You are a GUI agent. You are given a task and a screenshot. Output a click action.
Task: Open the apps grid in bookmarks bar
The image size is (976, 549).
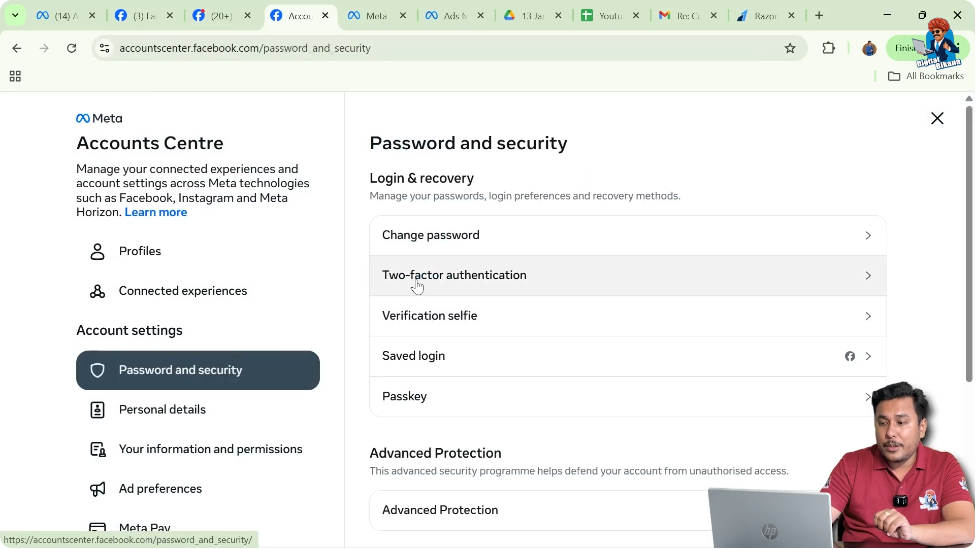(16, 76)
